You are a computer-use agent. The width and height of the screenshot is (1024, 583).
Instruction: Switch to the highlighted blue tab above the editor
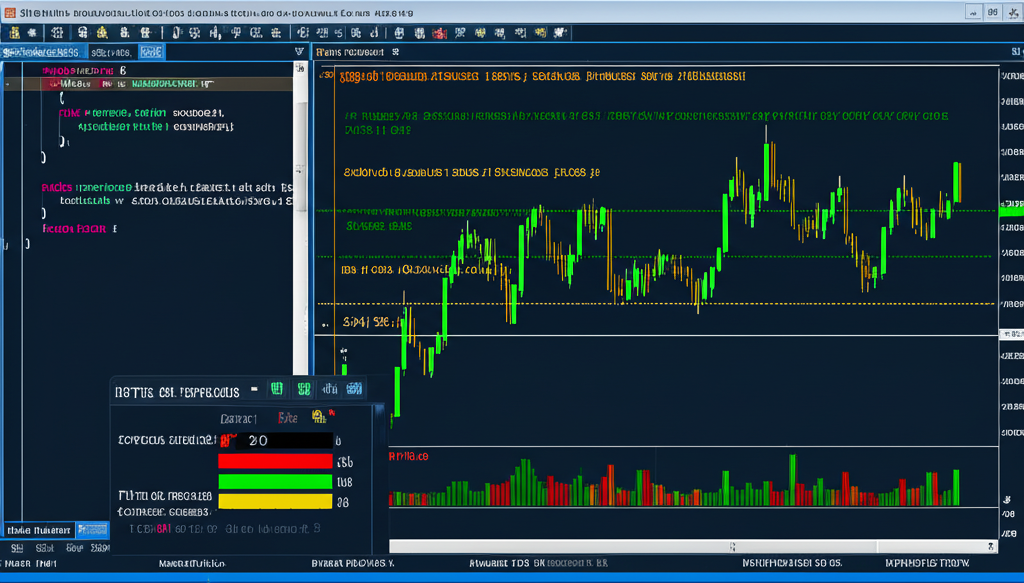149,50
